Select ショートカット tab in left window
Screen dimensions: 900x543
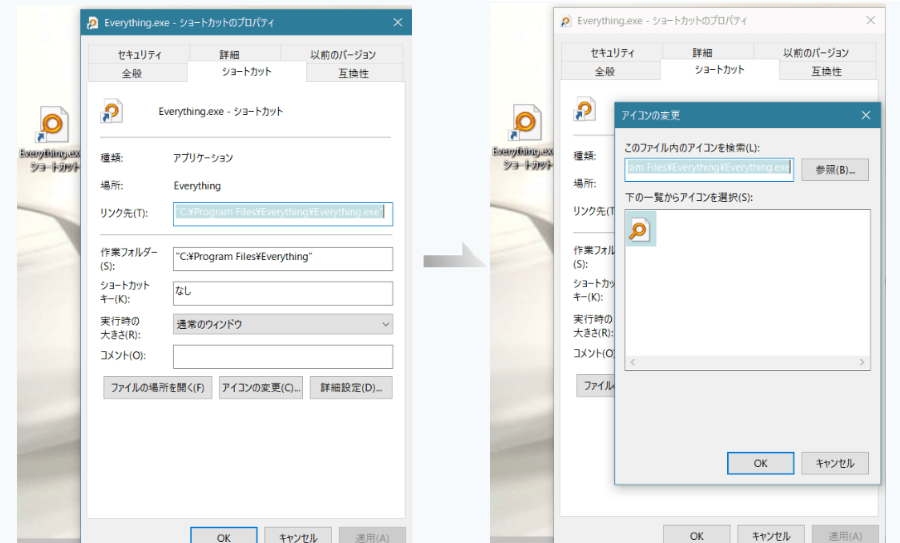click(x=247, y=72)
